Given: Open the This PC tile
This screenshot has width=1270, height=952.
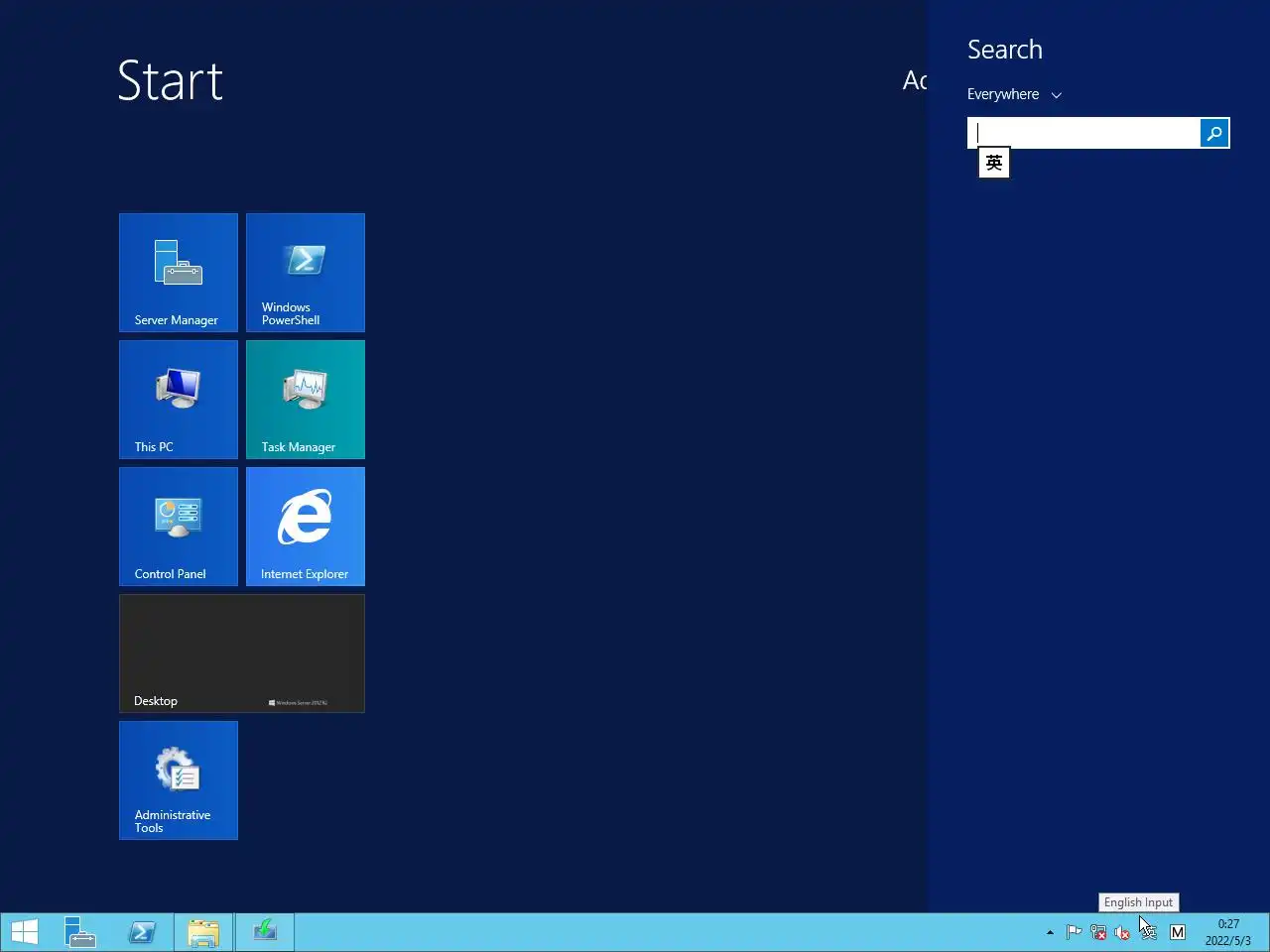Looking at the screenshot, I should coord(179,400).
